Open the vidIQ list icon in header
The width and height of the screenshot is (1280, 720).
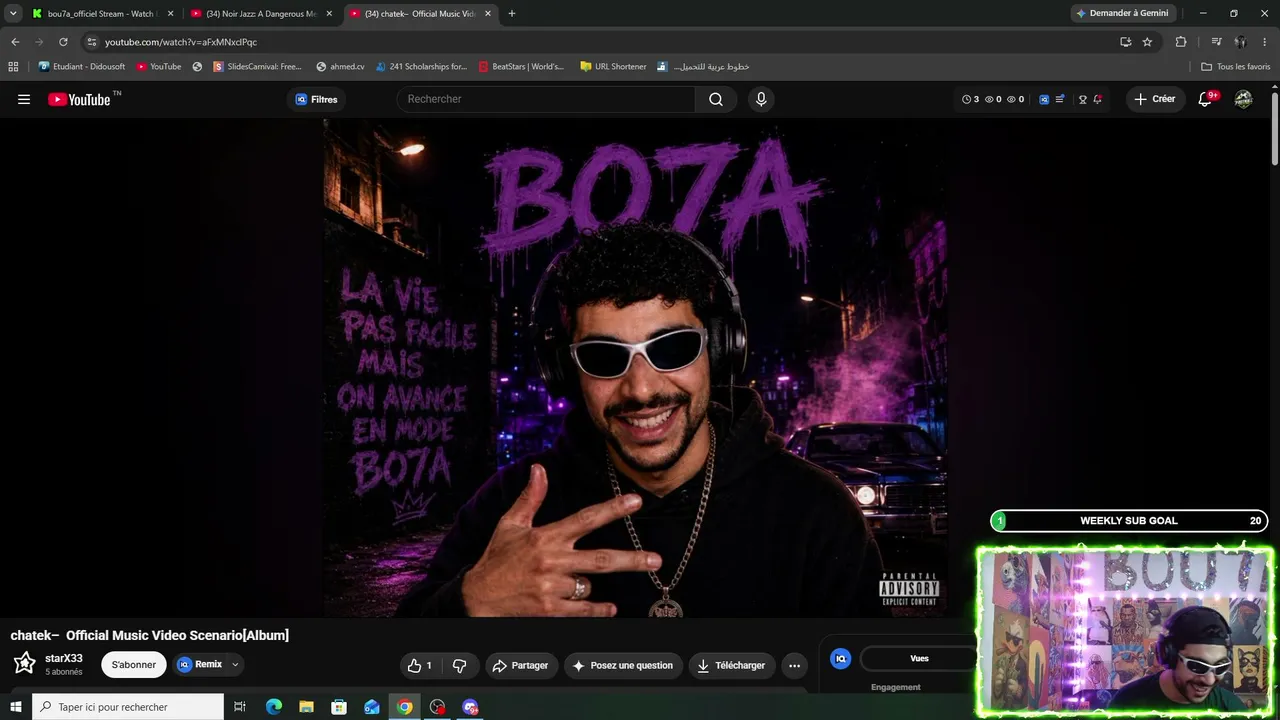click(x=1060, y=99)
